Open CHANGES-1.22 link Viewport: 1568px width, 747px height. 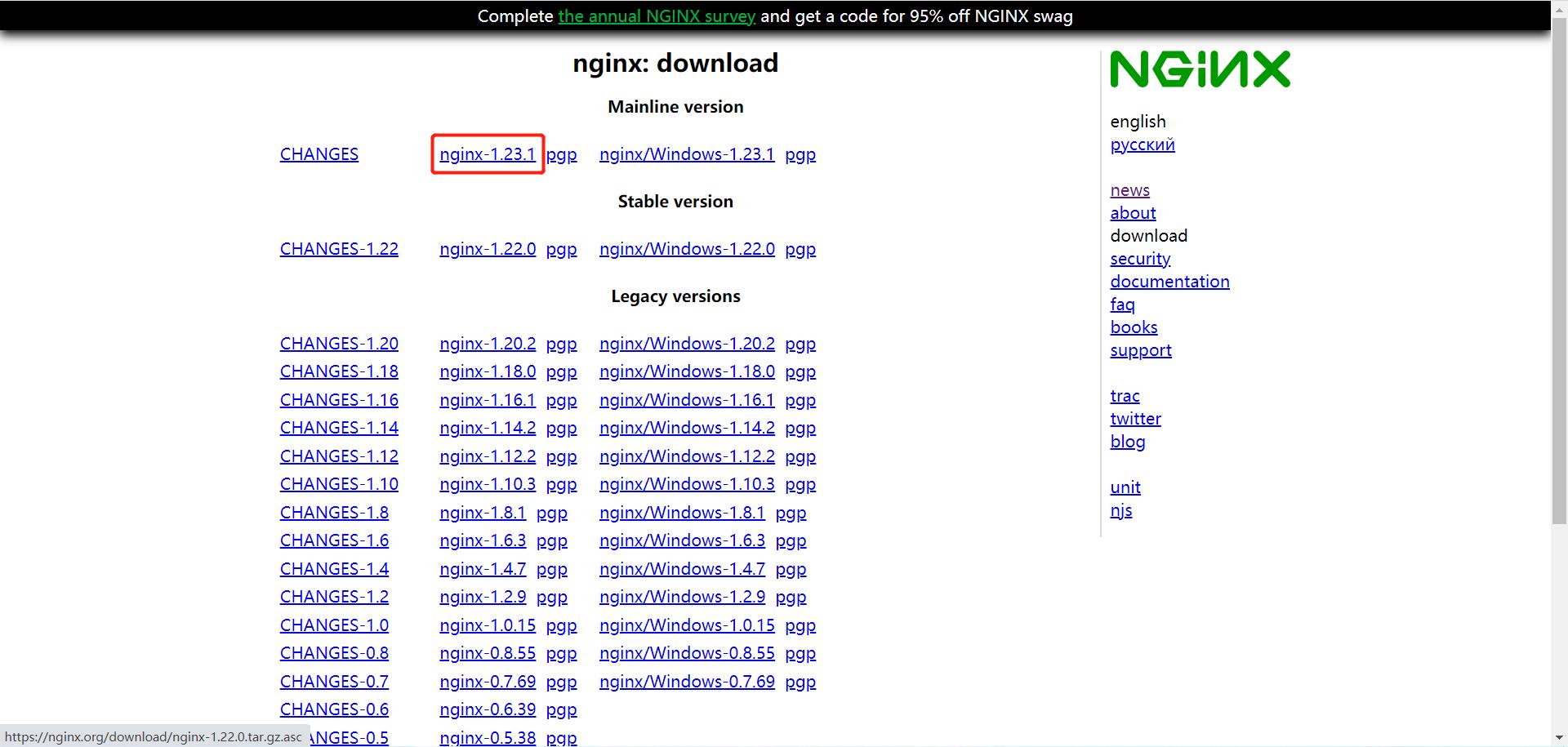click(x=339, y=249)
